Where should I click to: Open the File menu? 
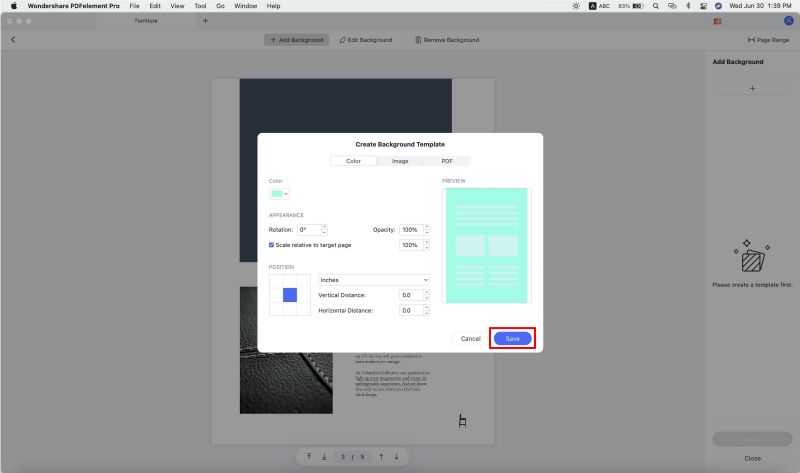click(134, 6)
